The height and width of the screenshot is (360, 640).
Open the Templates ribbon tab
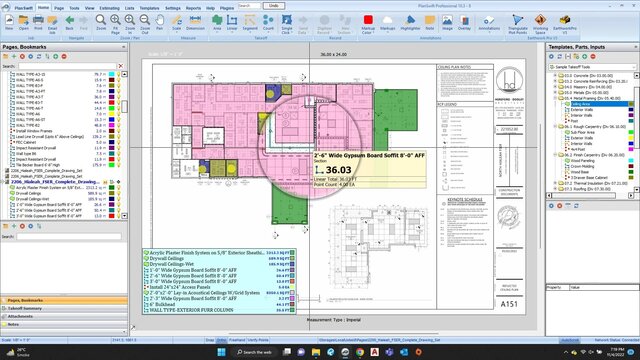(x=149, y=8)
